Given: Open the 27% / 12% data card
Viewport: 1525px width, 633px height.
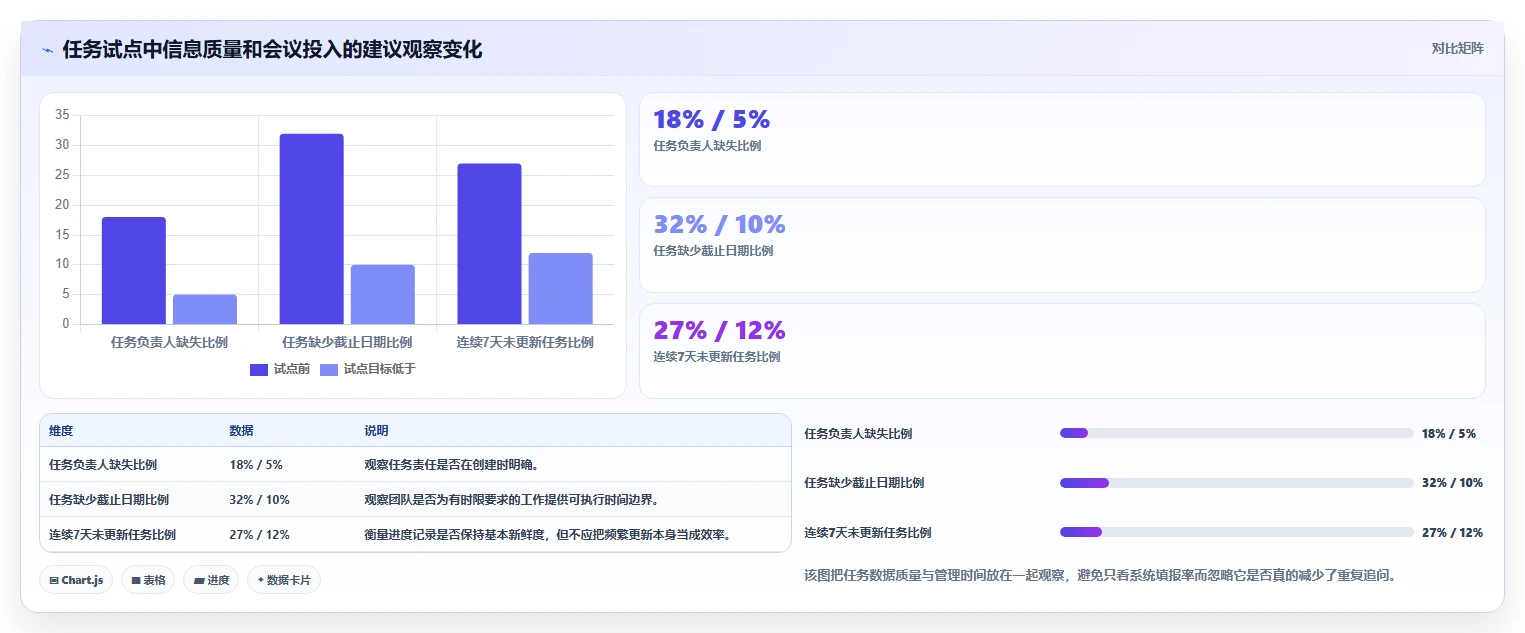Looking at the screenshot, I should 1062,351.
